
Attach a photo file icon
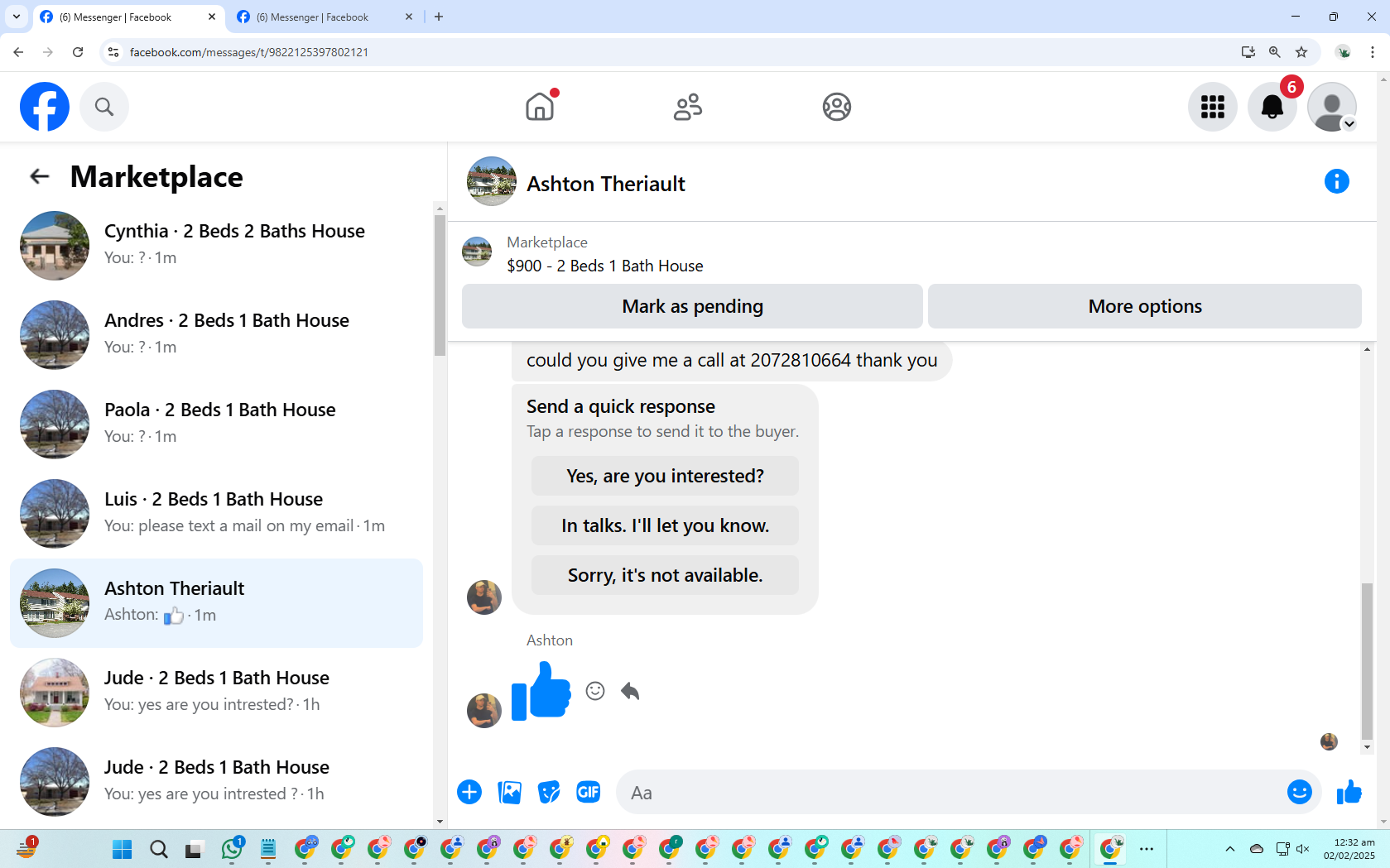tap(509, 792)
